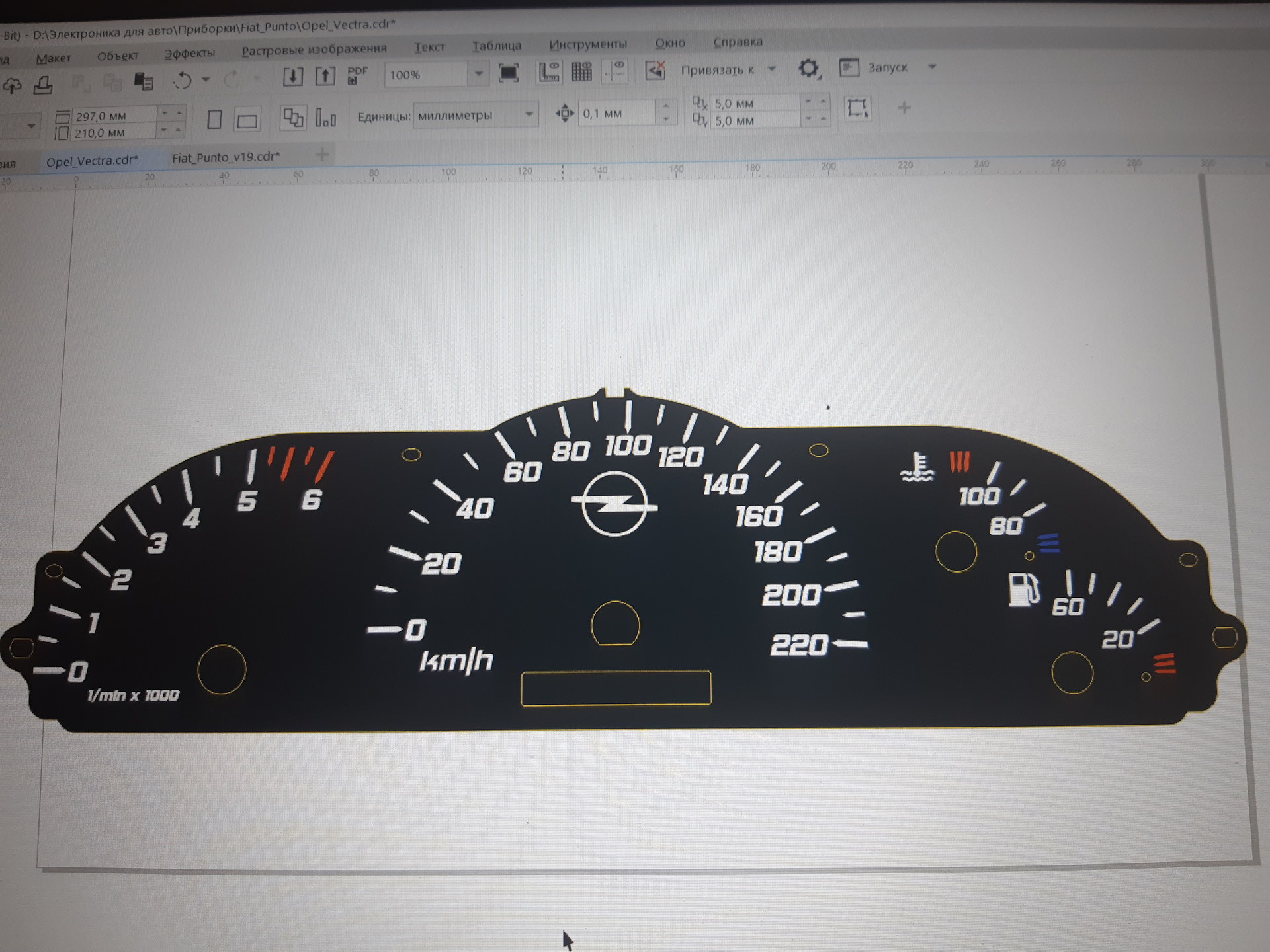The height and width of the screenshot is (952, 1270).
Task: Select the yellow display rectangle outline
Action: pyautogui.click(x=616, y=688)
